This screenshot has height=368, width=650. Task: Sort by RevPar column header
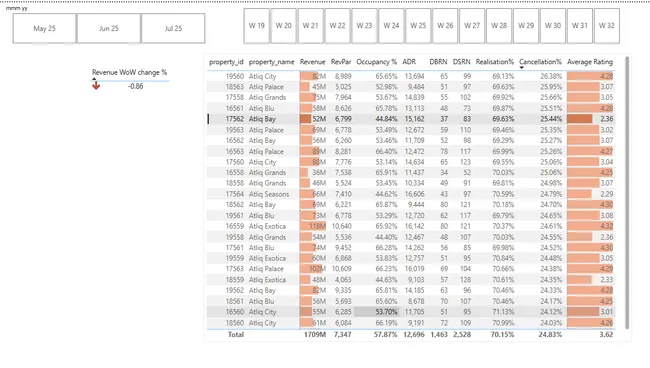tap(341, 62)
